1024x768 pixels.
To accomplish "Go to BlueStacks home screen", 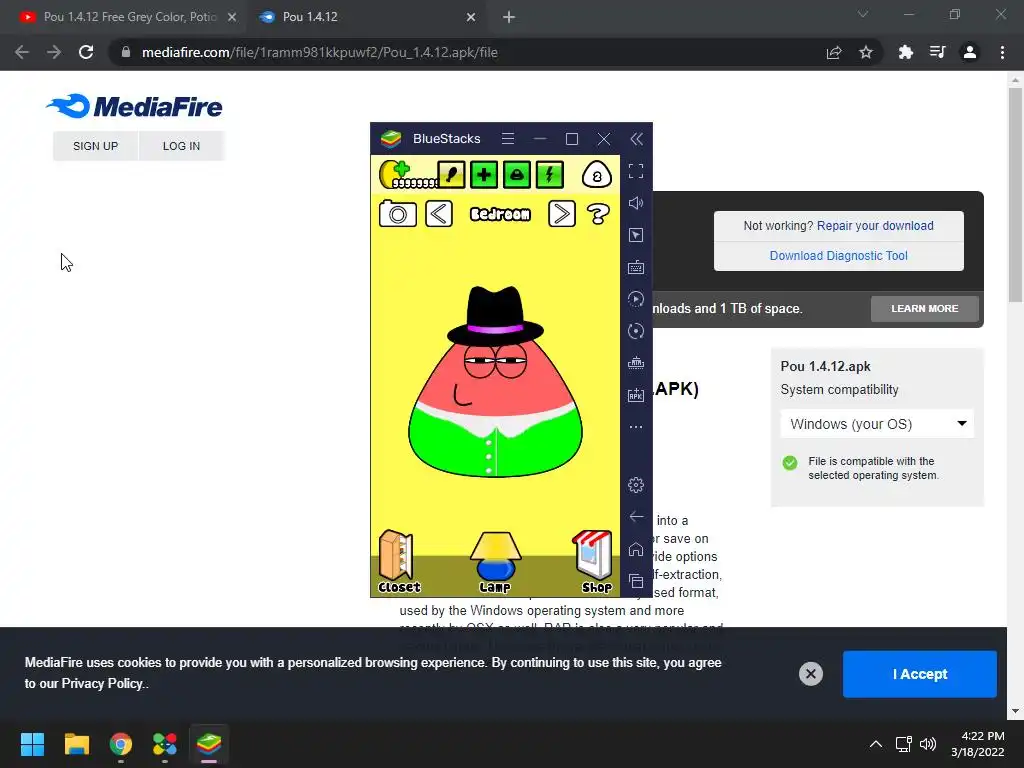I will pyautogui.click(x=636, y=549).
